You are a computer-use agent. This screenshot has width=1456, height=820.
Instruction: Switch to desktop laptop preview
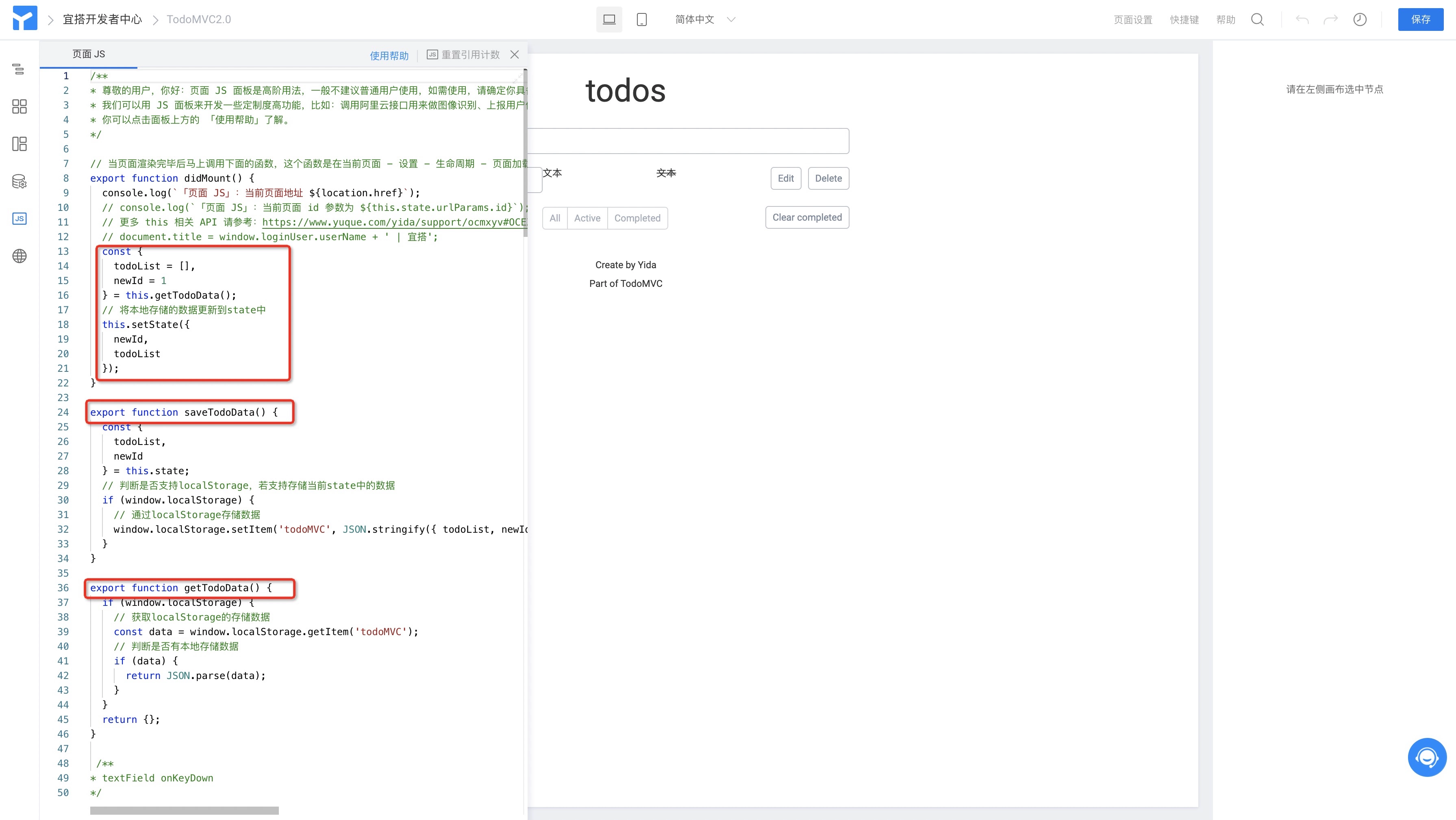pyautogui.click(x=609, y=19)
